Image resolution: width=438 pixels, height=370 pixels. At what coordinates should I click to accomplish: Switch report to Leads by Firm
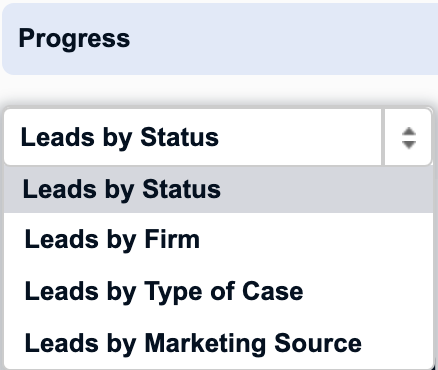pyautogui.click(x=112, y=239)
